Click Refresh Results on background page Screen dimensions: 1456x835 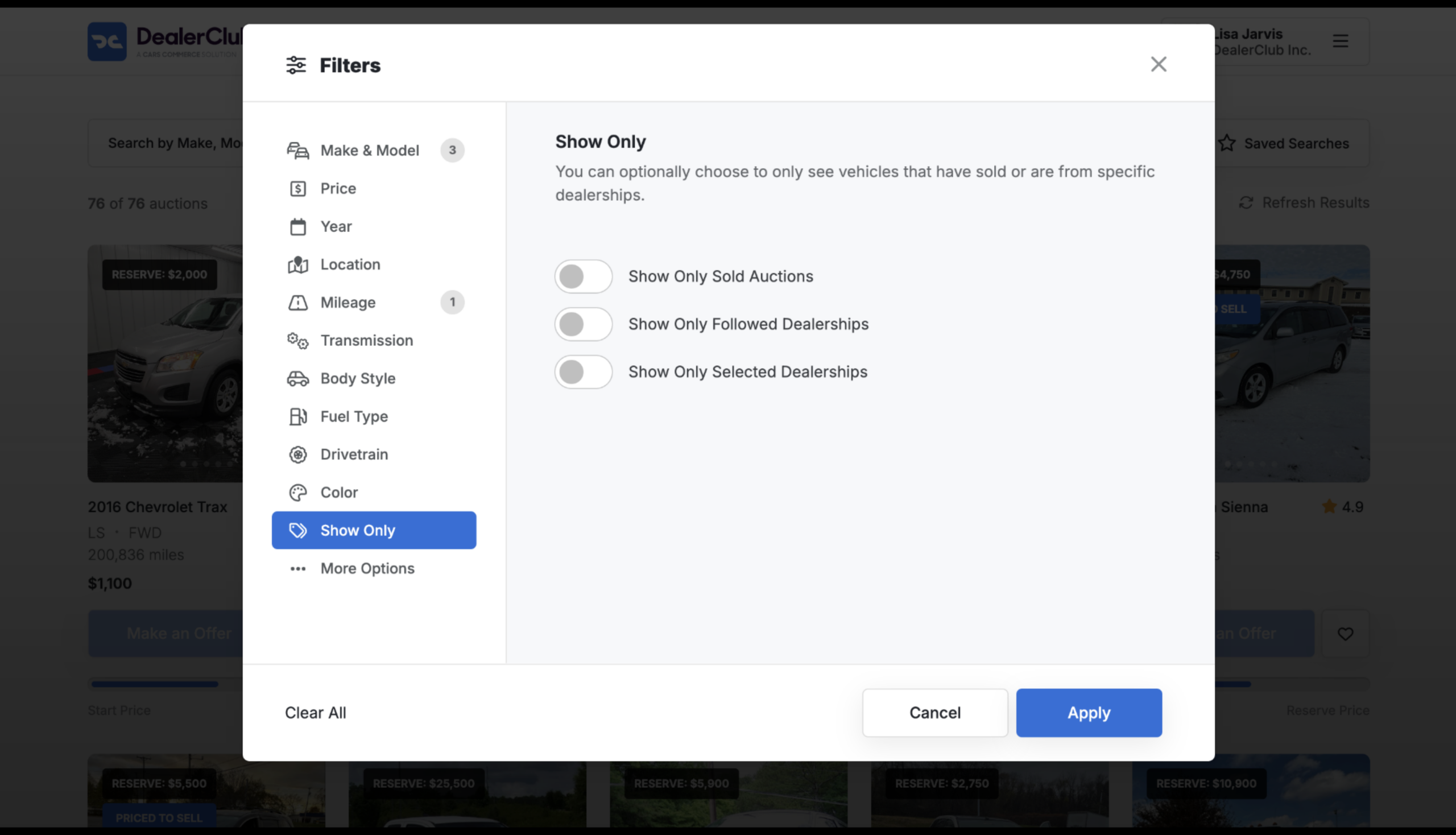(x=1304, y=202)
